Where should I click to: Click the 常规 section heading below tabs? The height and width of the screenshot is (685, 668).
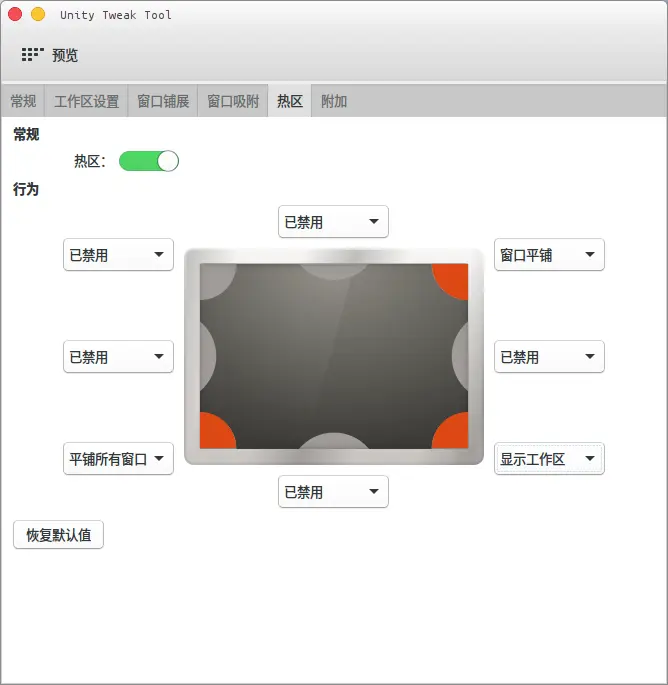(26, 134)
